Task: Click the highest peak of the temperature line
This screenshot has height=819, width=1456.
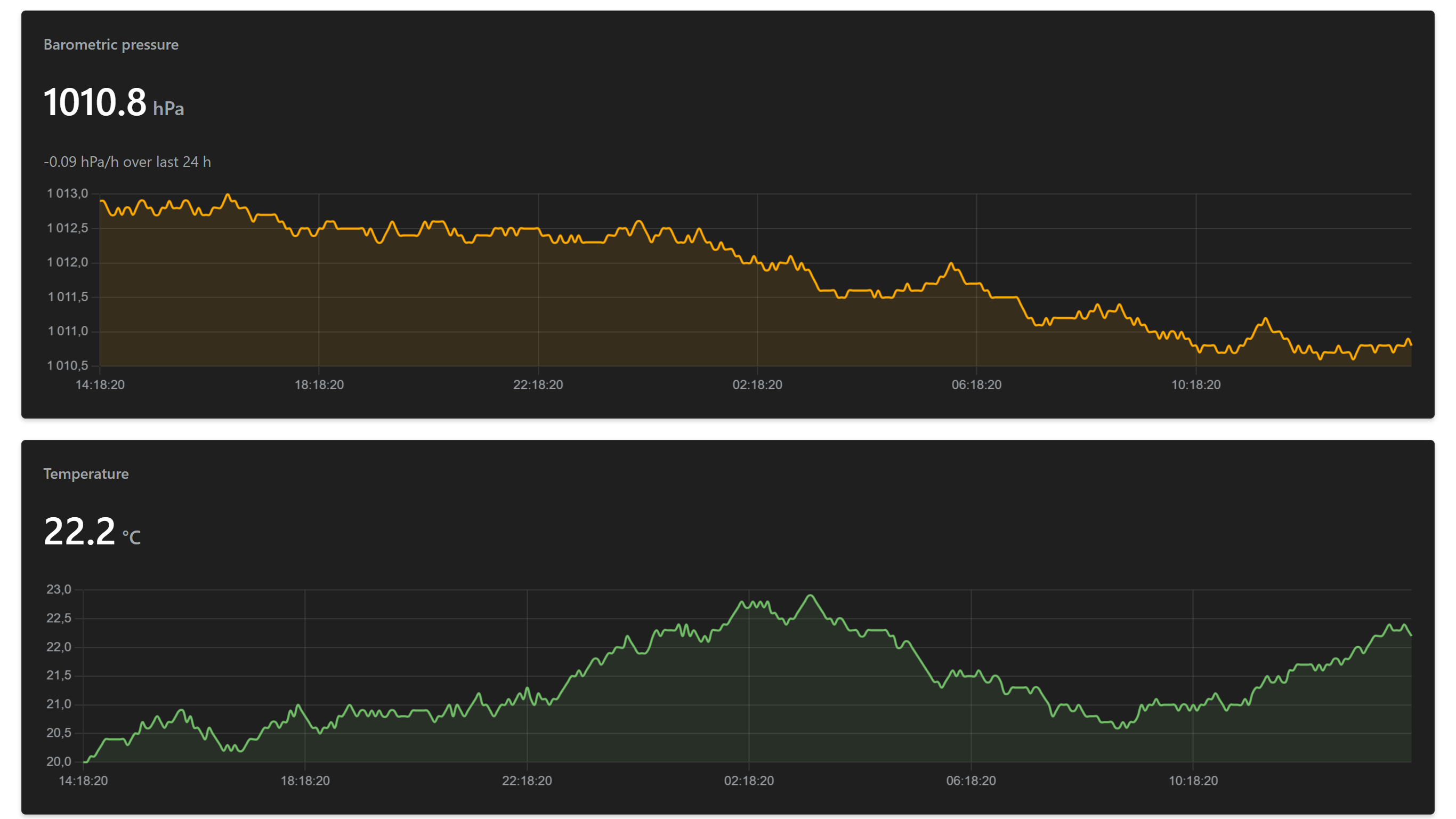Action: [811, 596]
